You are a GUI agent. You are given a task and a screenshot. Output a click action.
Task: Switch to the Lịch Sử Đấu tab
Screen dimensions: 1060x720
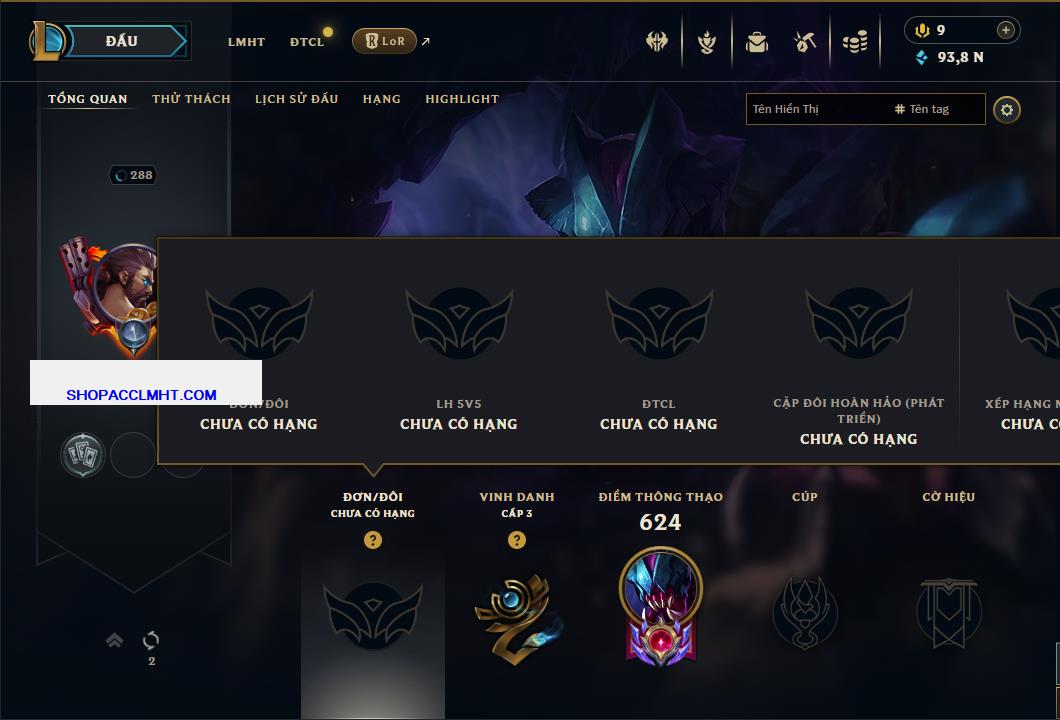pyautogui.click(x=296, y=99)
